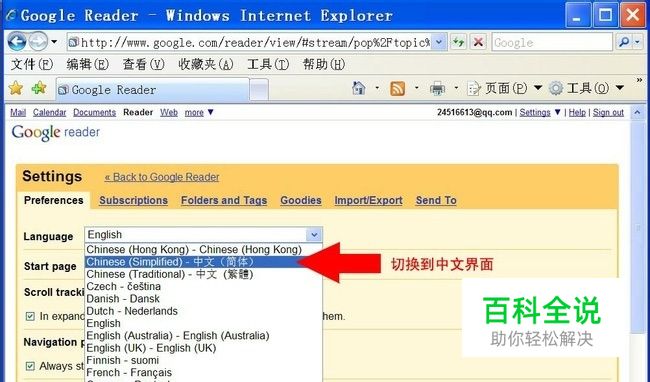
Task: Click the search magnifier icon
Action: tap(623, 42)
